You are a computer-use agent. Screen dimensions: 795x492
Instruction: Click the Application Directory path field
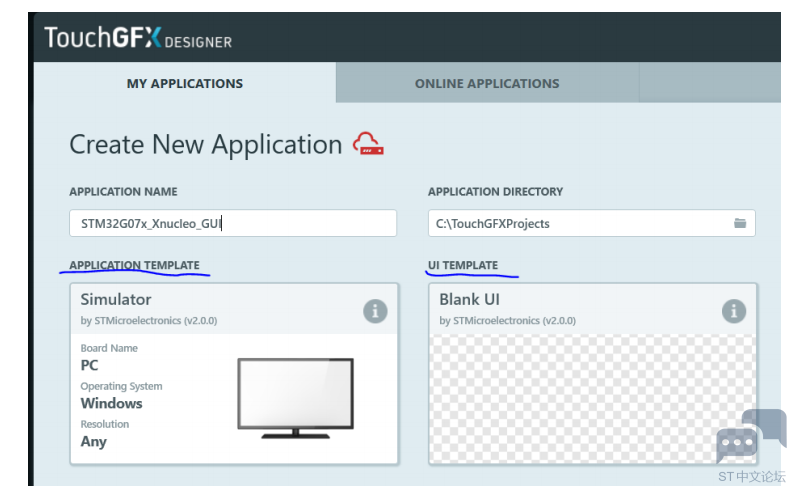[x=592, y=223]
